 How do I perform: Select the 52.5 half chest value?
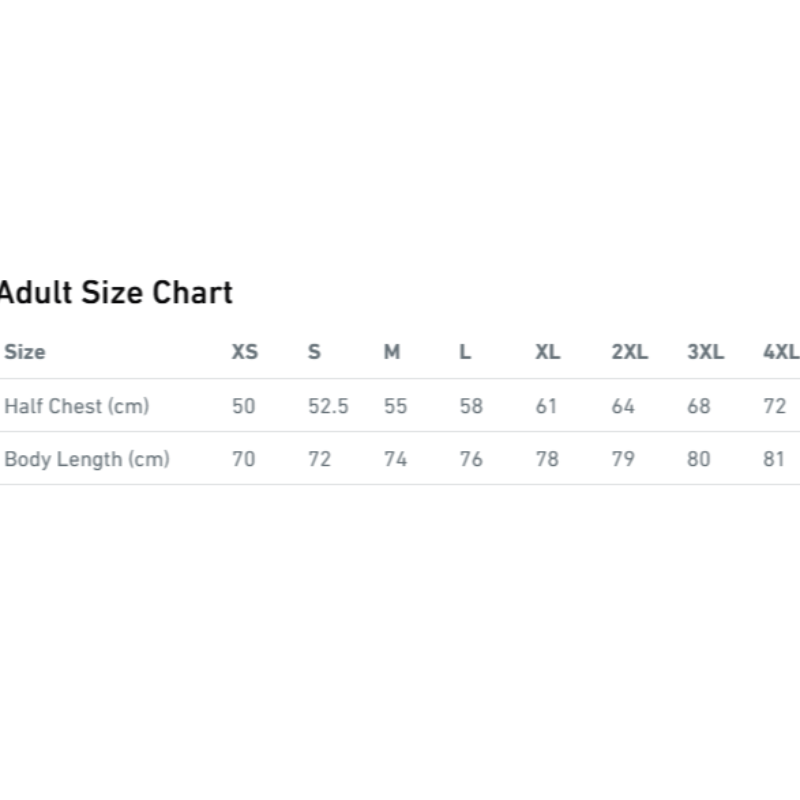coord(328,406)
